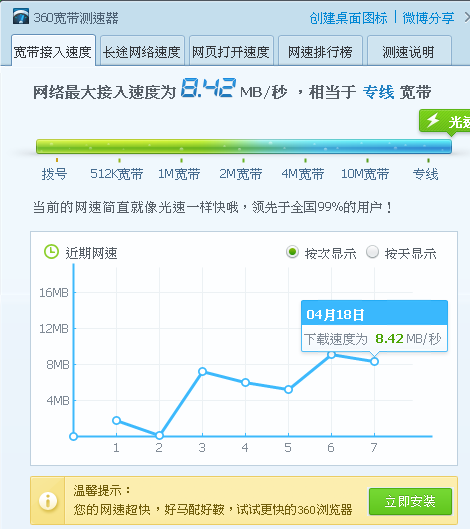Screen dimensions: 470x529
Task: Click the 创建桌面图标 link
Action: [348, 18]
